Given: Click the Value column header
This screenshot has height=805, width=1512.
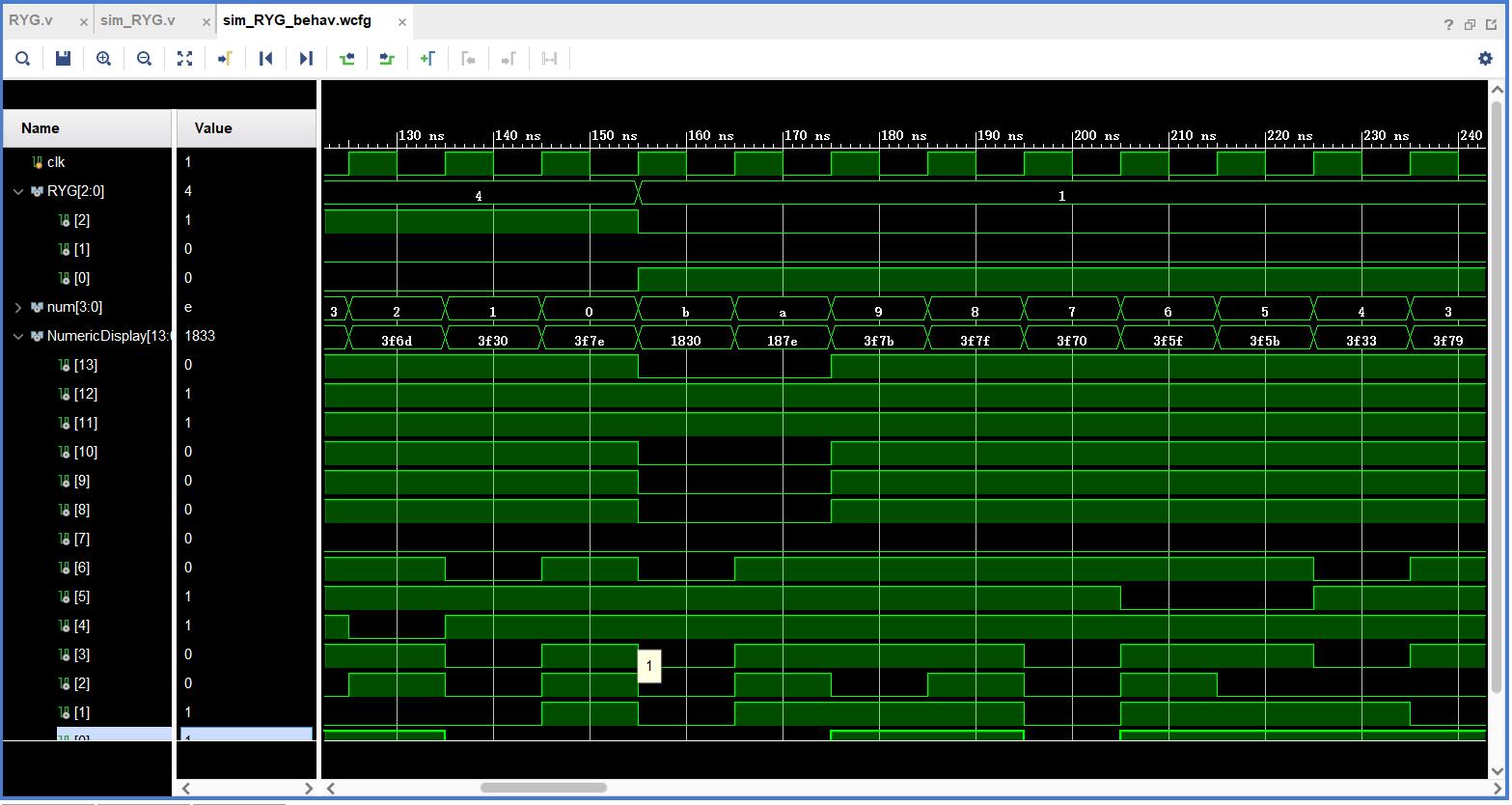Looking at the screenshot, I should [247, 128].
